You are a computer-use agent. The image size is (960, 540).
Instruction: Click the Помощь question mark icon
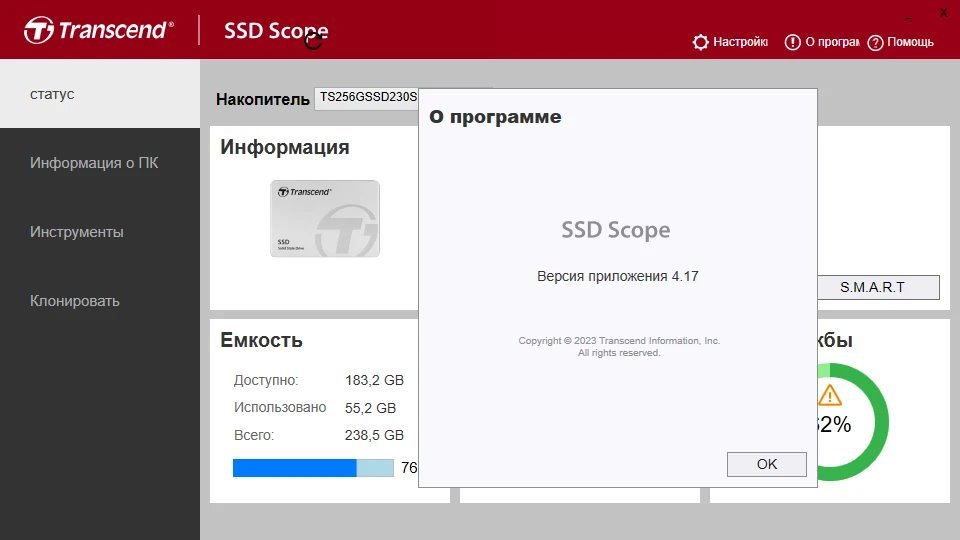pyautogui.click(x=876, y=42)
